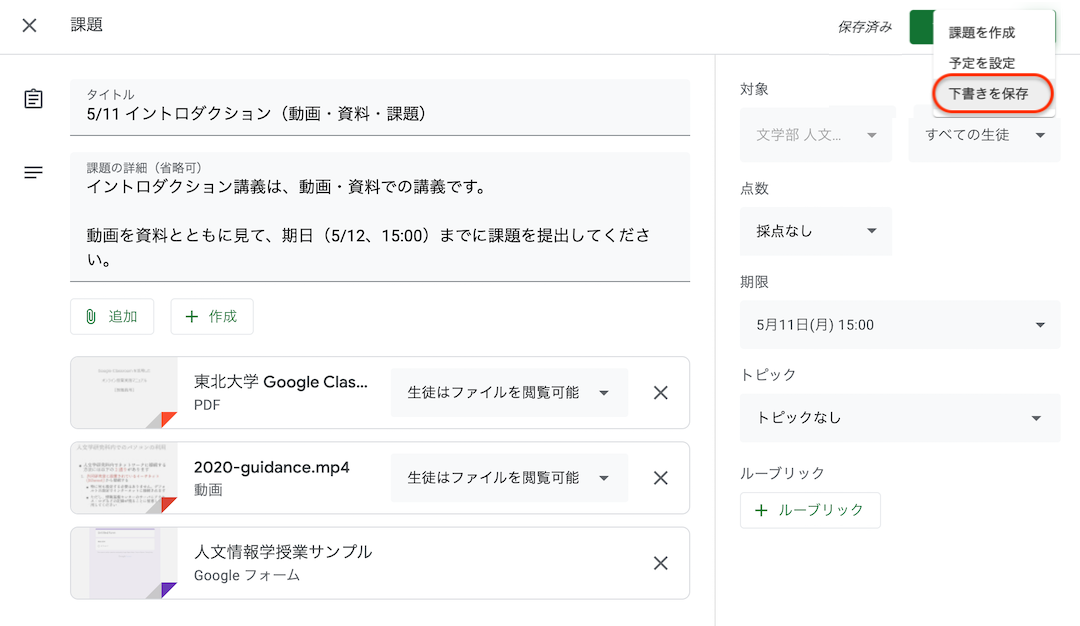Screen dimensions: 1080x626
Task: Click the assignment clipboard icon beside the title
Action: click(x=33, y=99)
